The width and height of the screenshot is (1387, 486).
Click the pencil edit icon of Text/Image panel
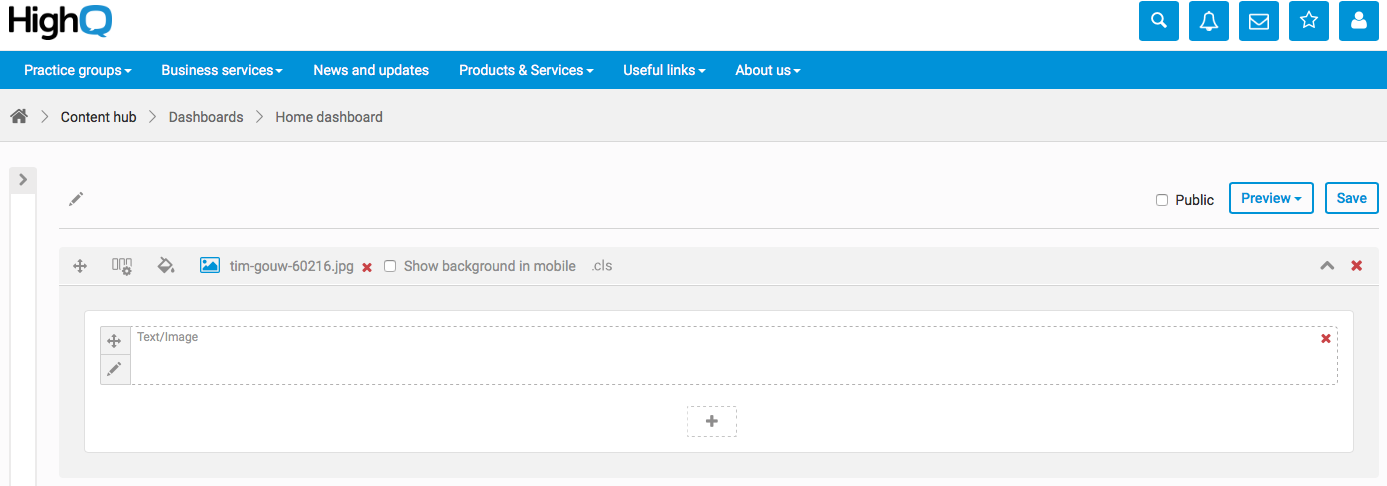point(115,369)
